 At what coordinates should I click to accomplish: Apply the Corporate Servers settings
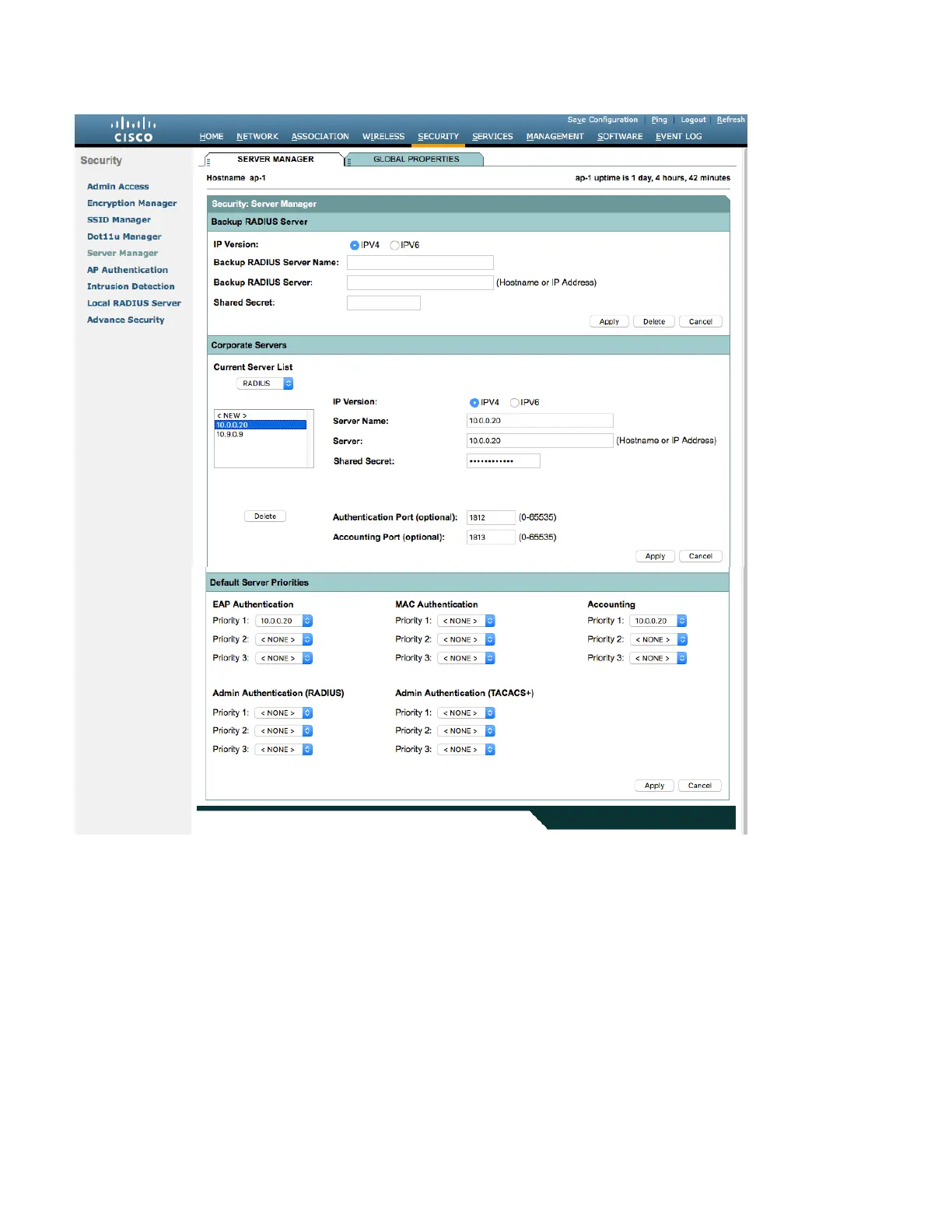(x=656, y=556)
